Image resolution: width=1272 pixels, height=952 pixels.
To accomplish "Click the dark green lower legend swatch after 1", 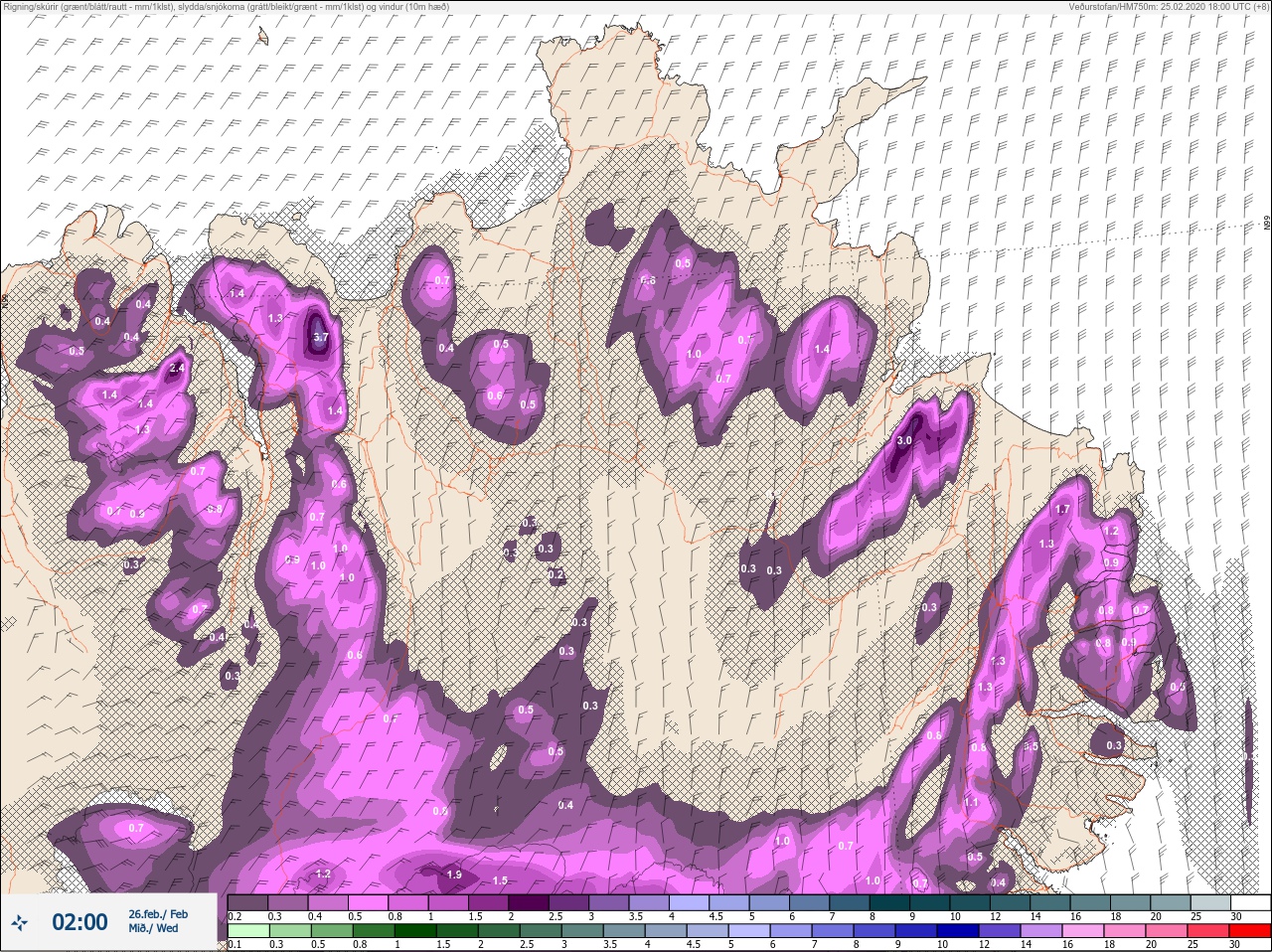I will 415,930.
